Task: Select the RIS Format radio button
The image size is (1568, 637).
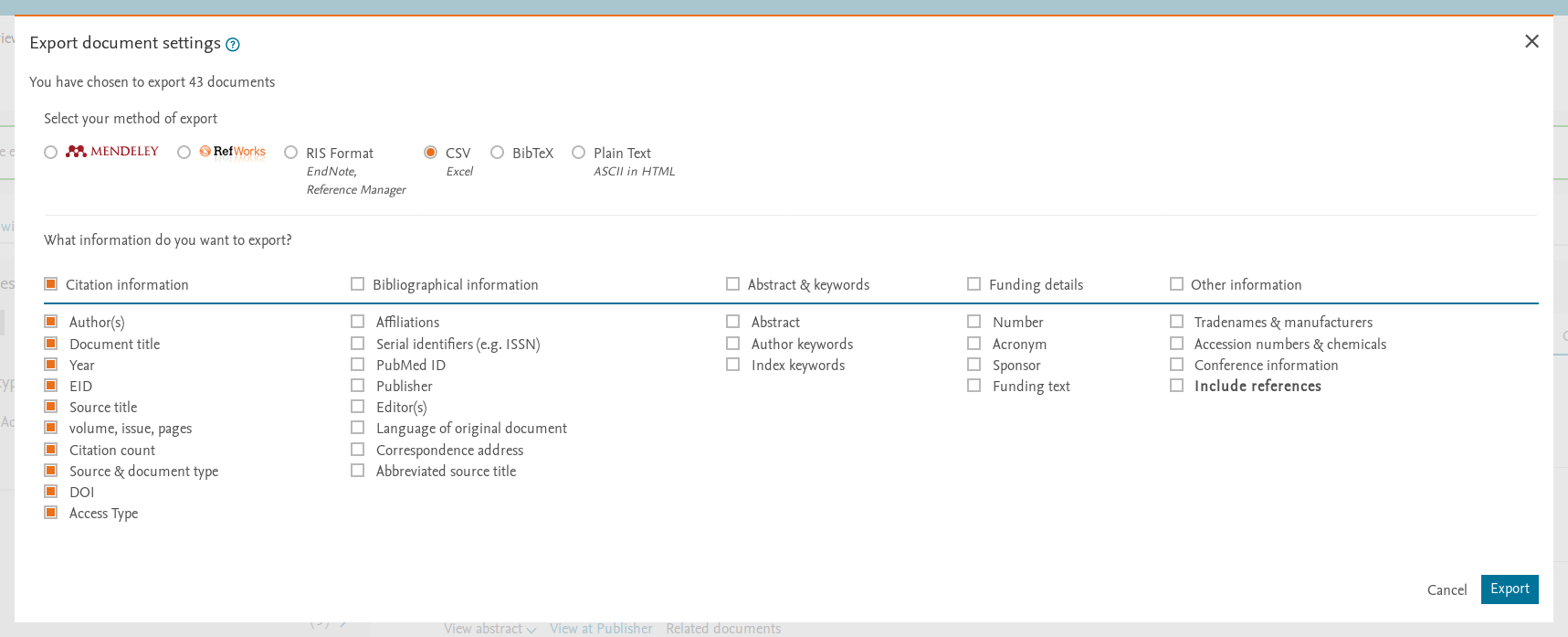Action: 291,153
